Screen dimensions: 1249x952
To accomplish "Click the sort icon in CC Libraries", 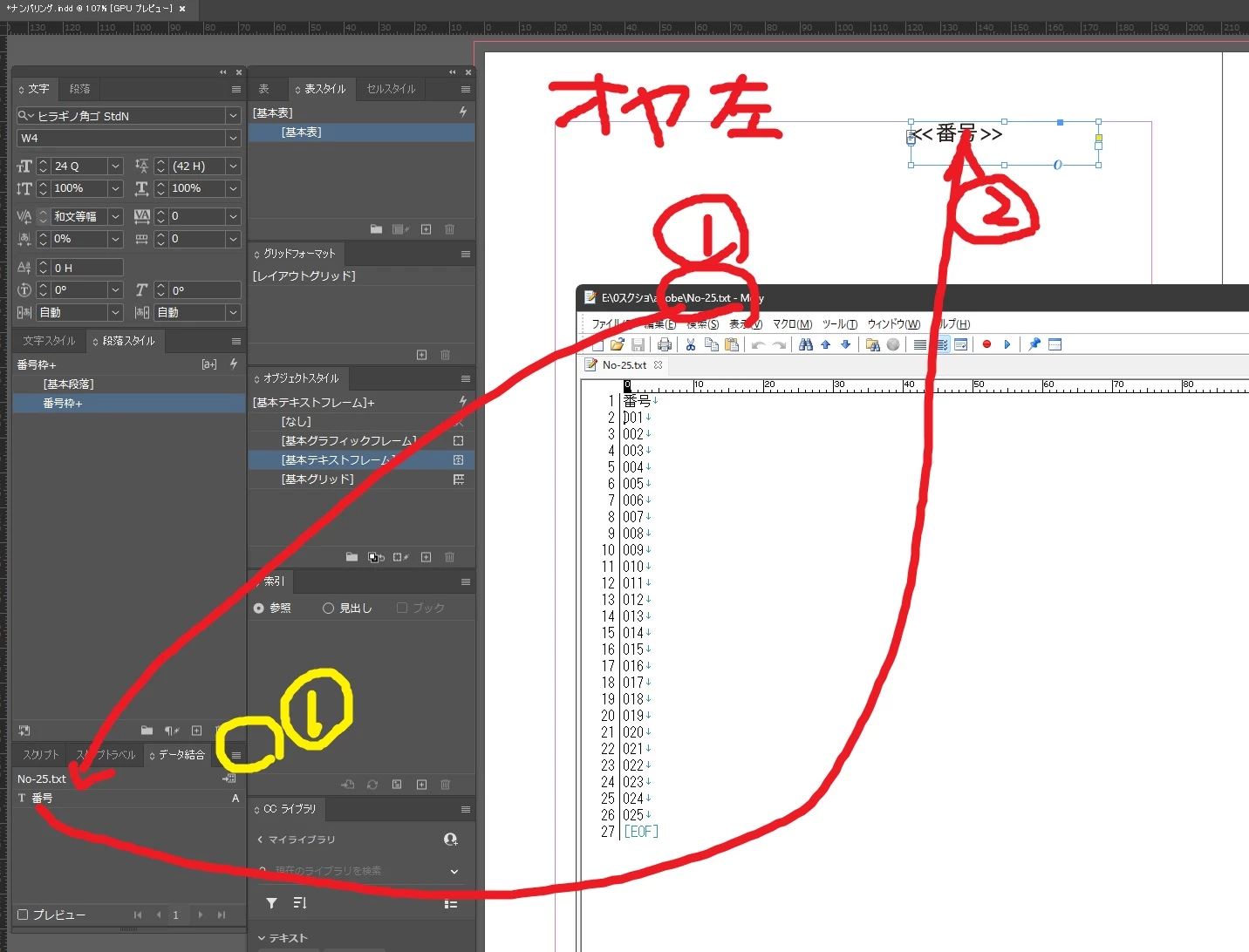I will point(300,903).
